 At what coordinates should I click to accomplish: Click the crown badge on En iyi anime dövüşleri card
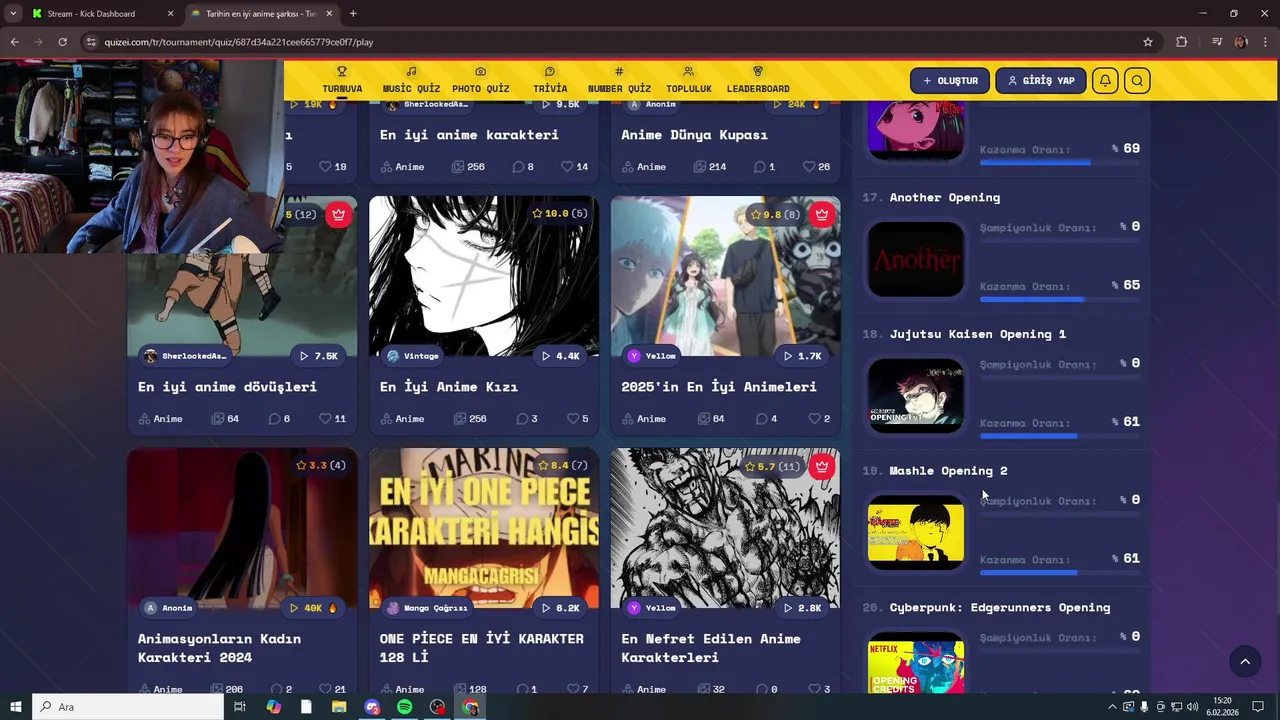(x=339, y=214)
